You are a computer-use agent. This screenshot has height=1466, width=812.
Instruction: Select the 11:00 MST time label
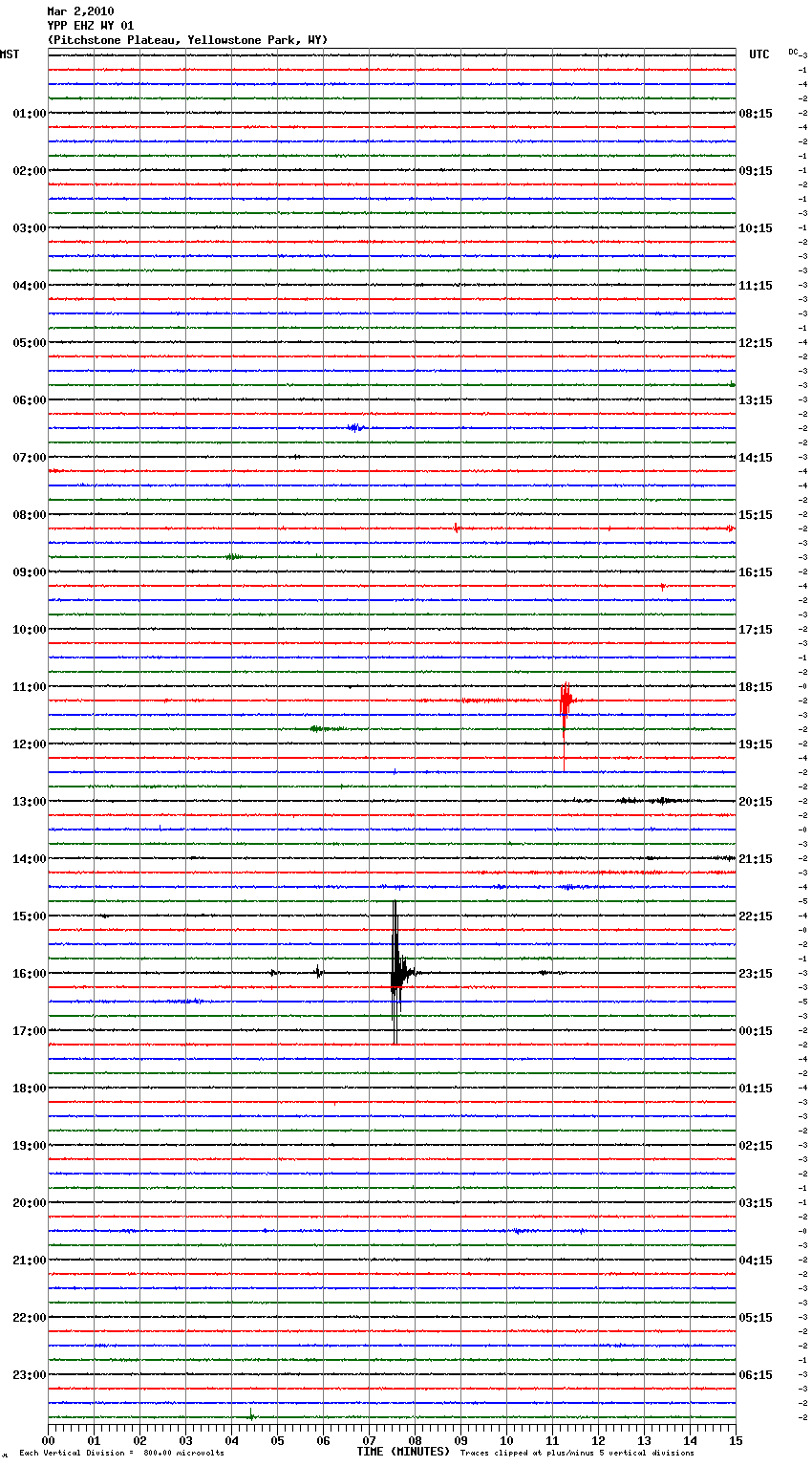pos(30,687)
